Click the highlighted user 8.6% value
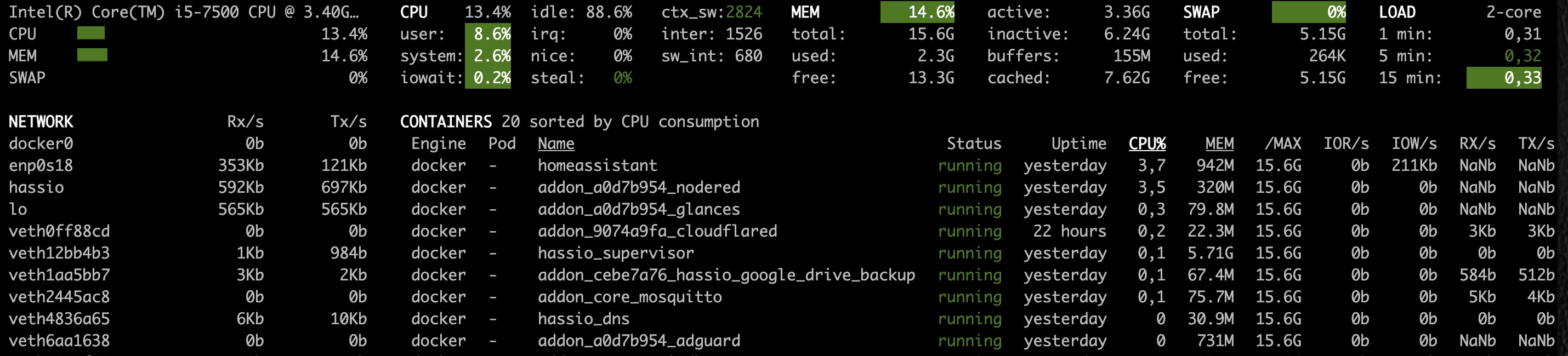Screen dimensions: 1568x356 (x=488, y=34)
